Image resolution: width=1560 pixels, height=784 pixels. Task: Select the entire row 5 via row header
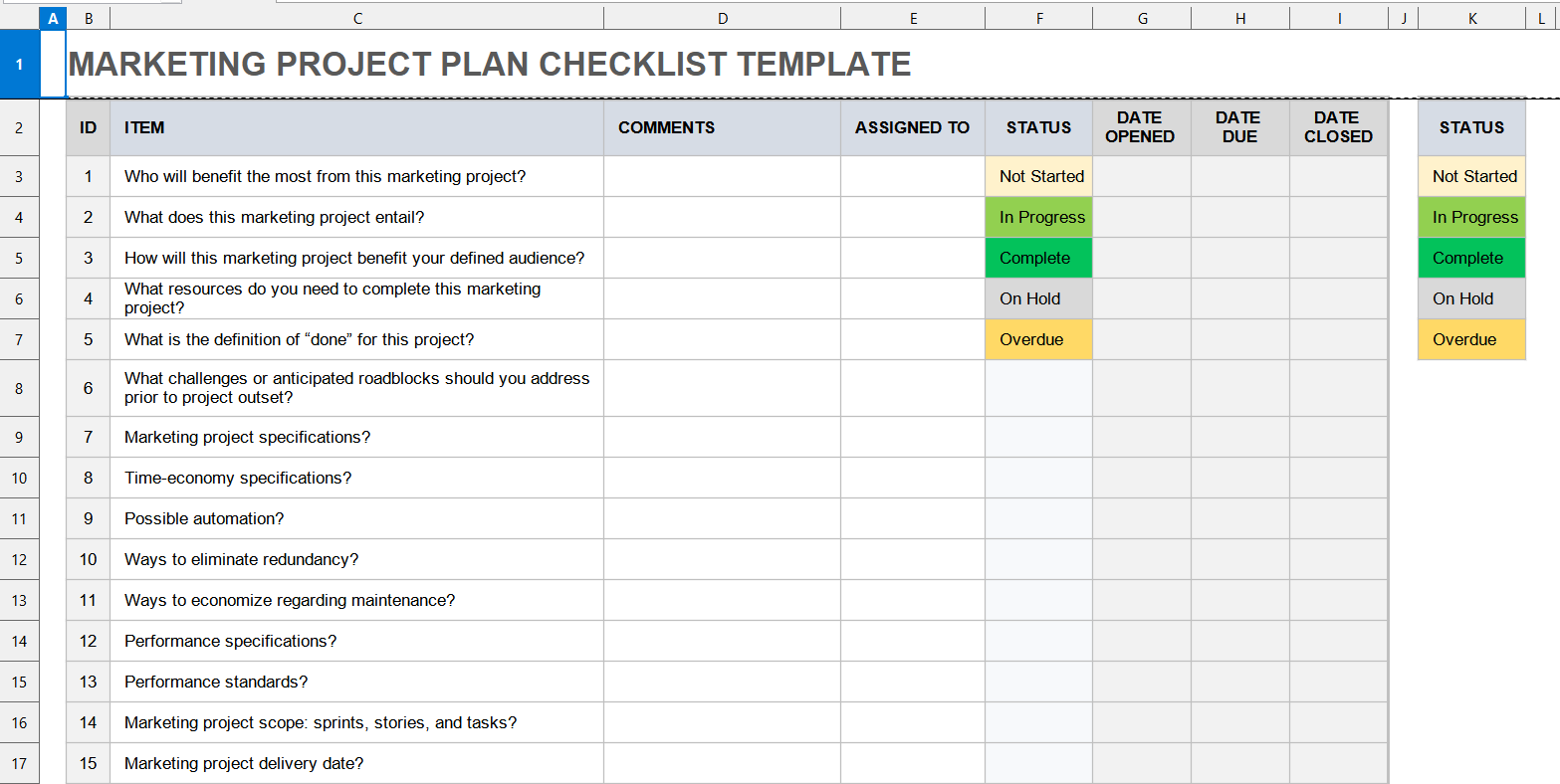coord(19,258)
